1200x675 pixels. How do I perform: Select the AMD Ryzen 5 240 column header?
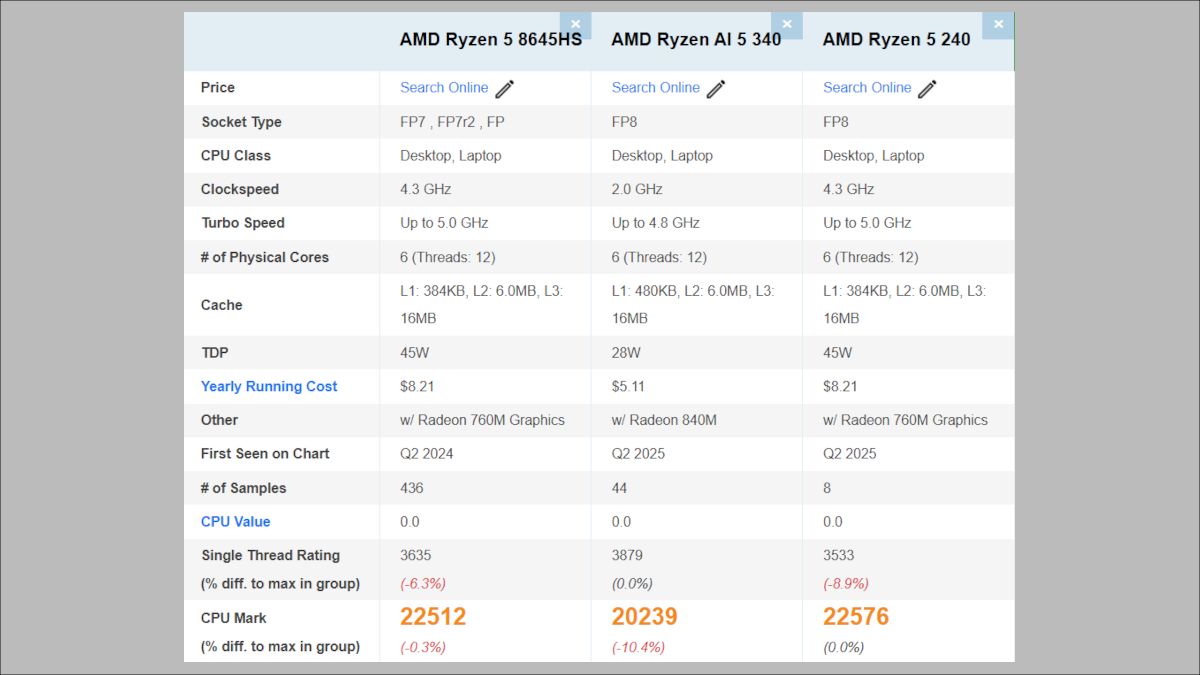pyautogui.click(x=897, y=40)
